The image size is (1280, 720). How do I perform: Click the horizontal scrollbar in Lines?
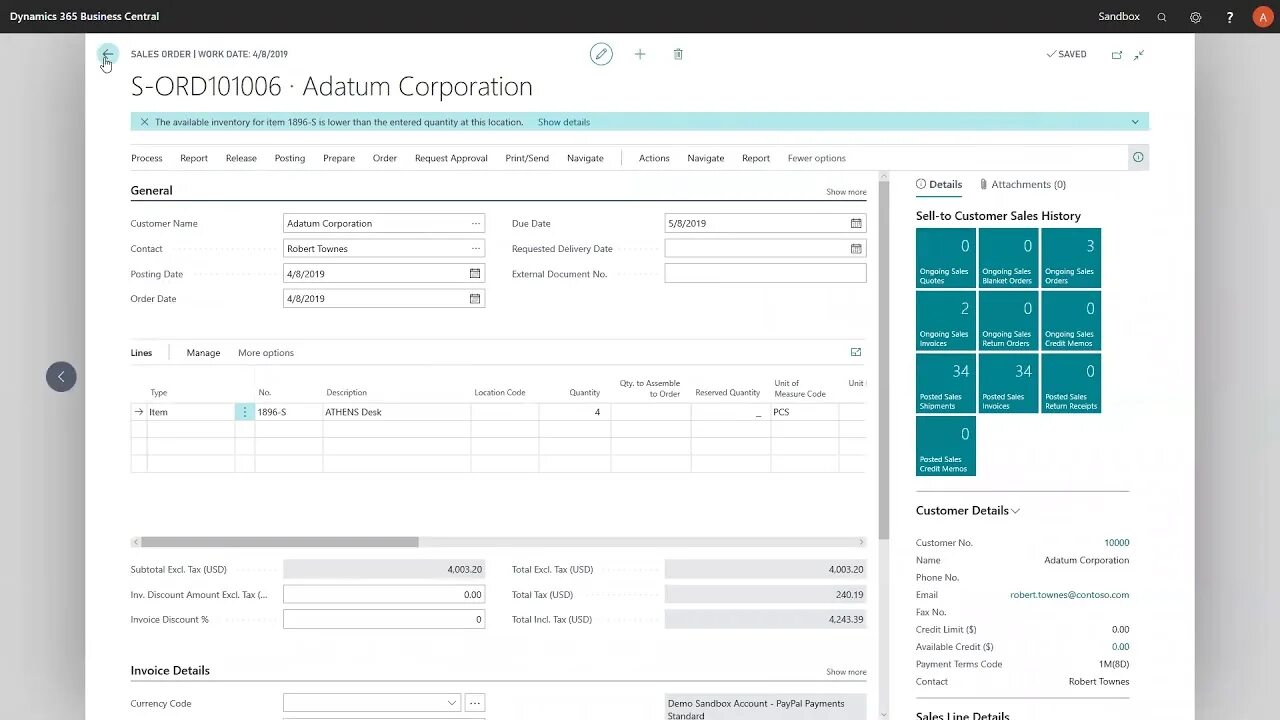(x=280, y=542)
